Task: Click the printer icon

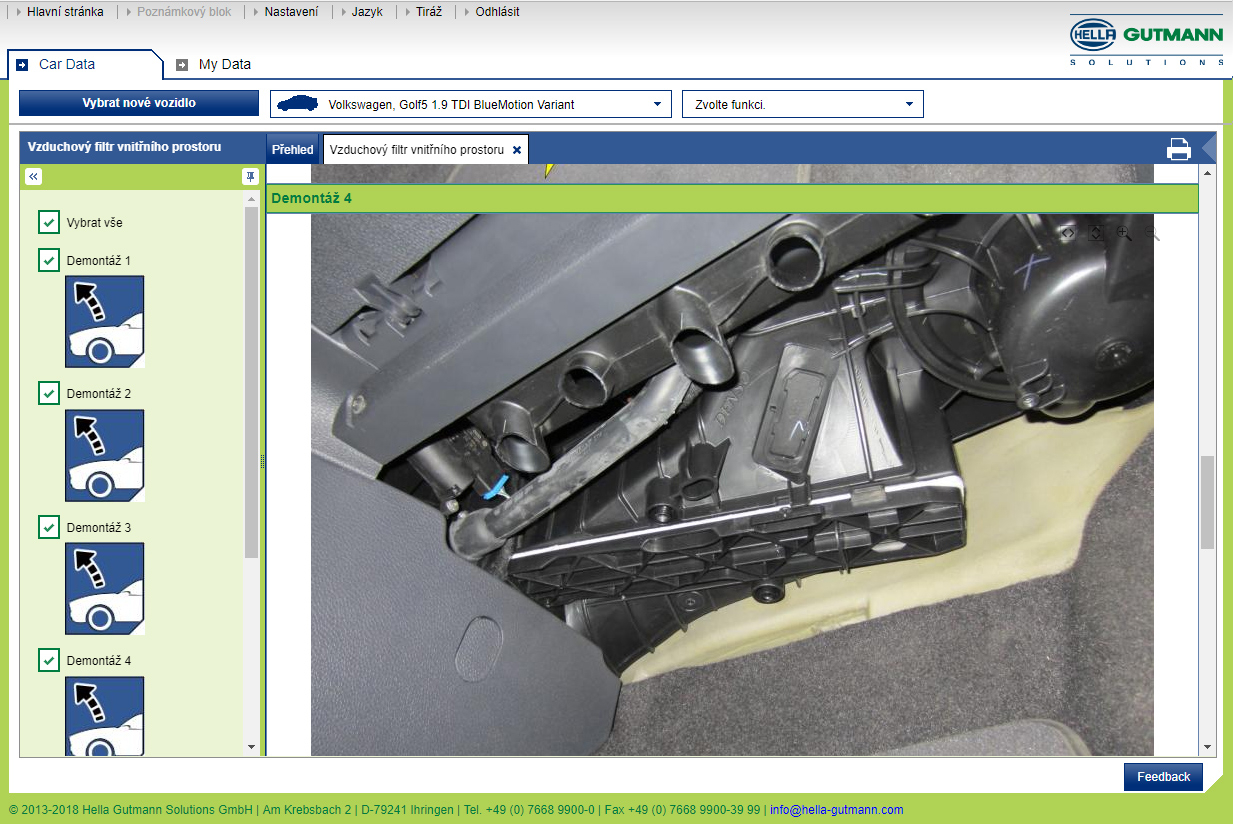Action: click(x=1179, y=149)
